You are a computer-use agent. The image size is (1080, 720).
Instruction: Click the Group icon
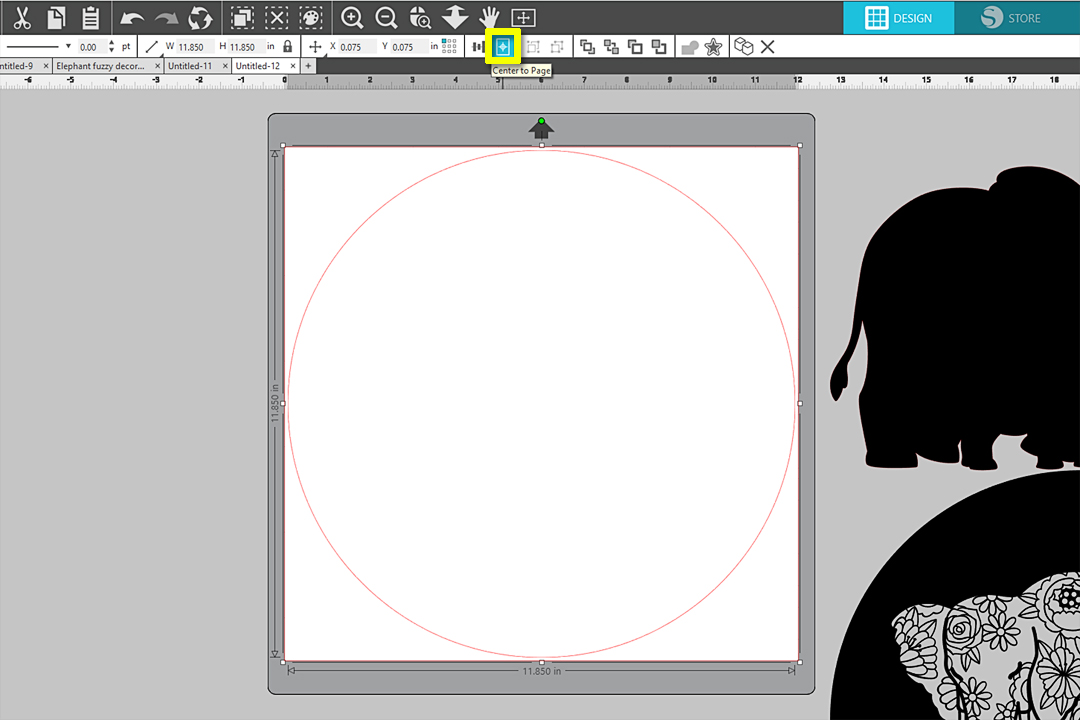(x=532, y=47)
